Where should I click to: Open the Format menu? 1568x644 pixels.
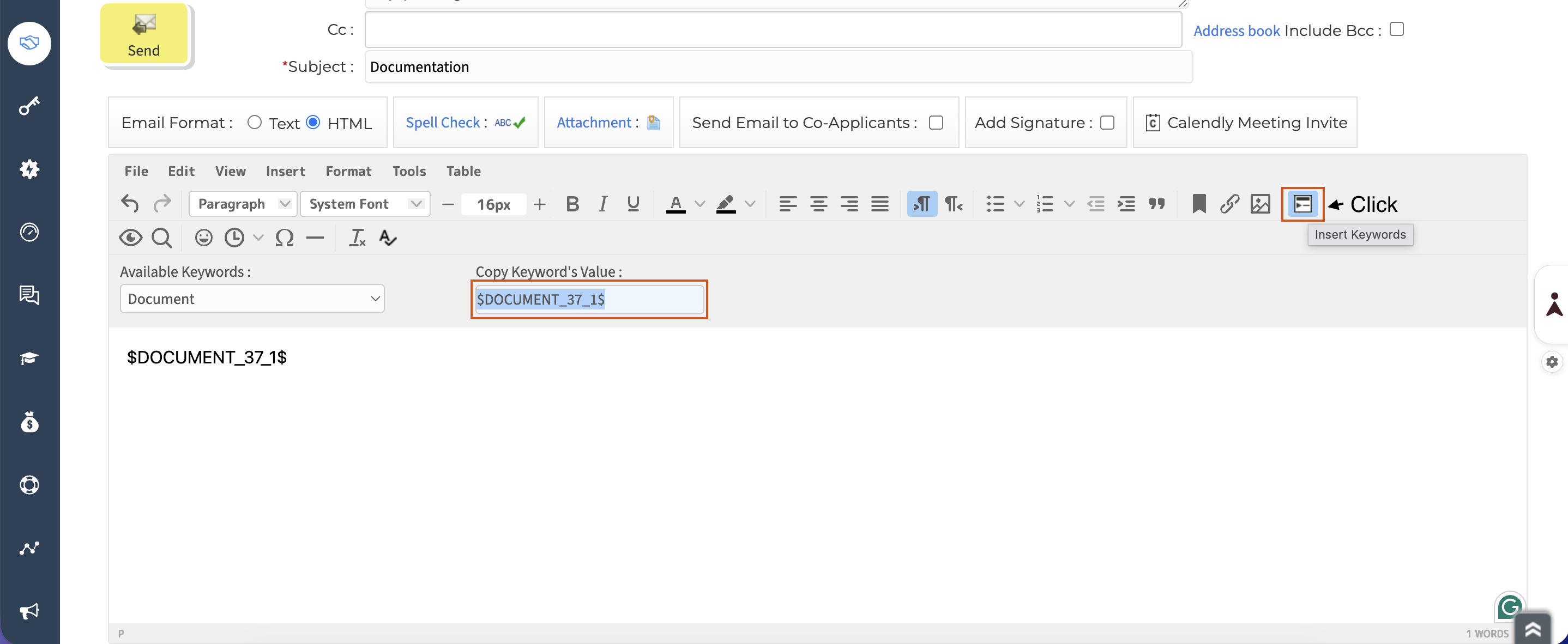(x=348, y=172)
